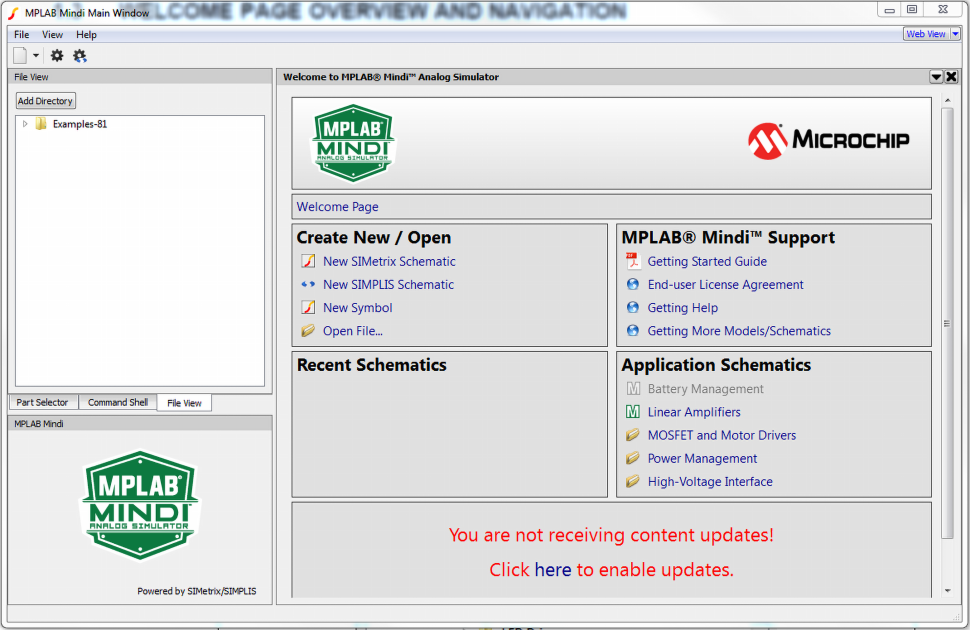Open the Web View dropdown arrow
The width and height of the screenshot is (970, 630).
click(955, 34)
